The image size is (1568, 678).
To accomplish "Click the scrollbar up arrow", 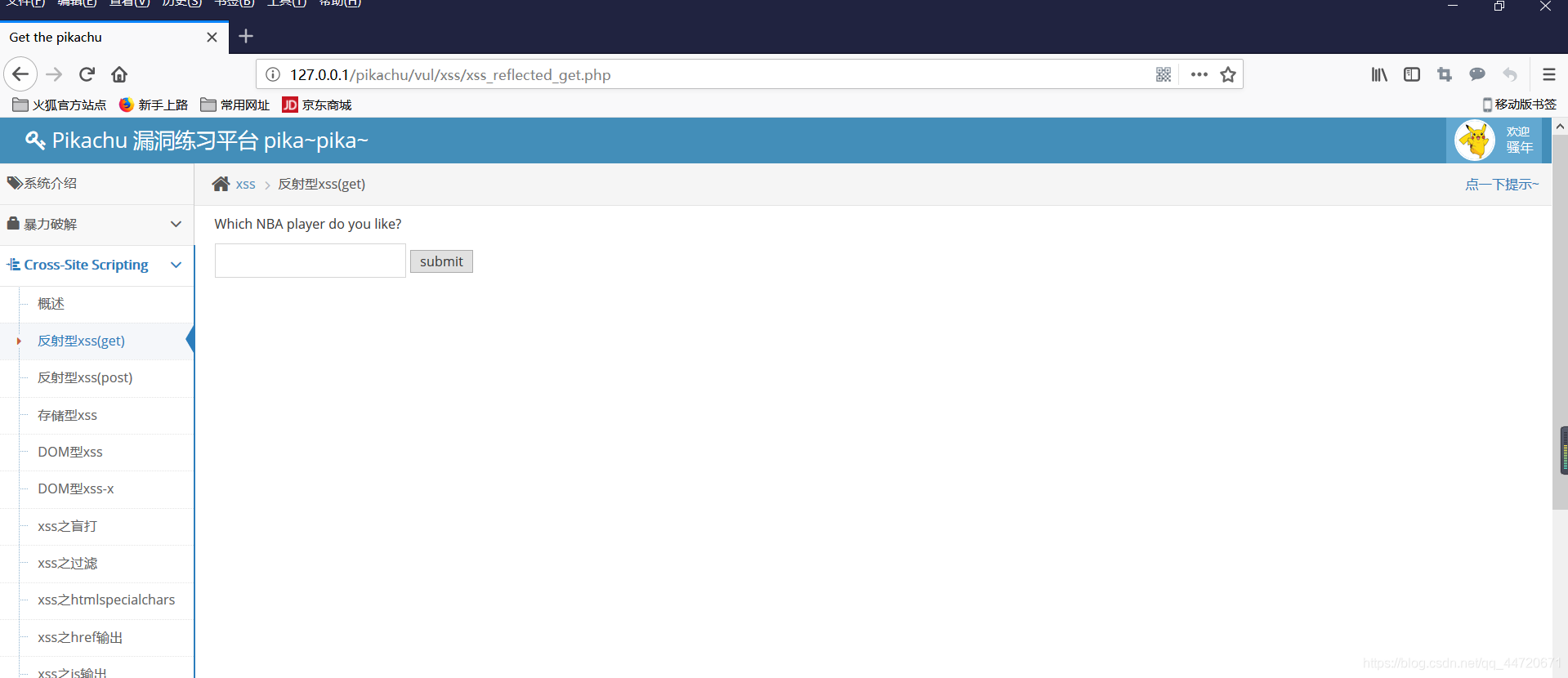I will point(1561,127).
